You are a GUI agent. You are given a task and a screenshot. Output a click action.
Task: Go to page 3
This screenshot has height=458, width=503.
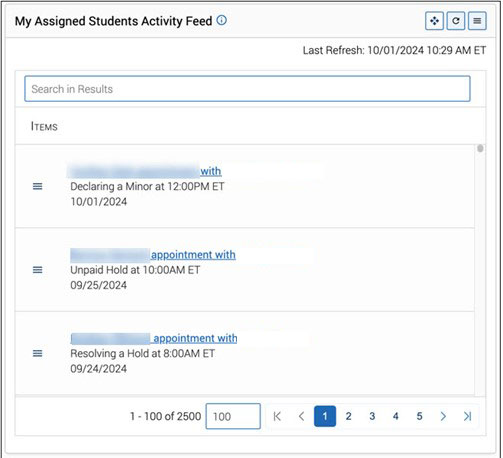372,416
